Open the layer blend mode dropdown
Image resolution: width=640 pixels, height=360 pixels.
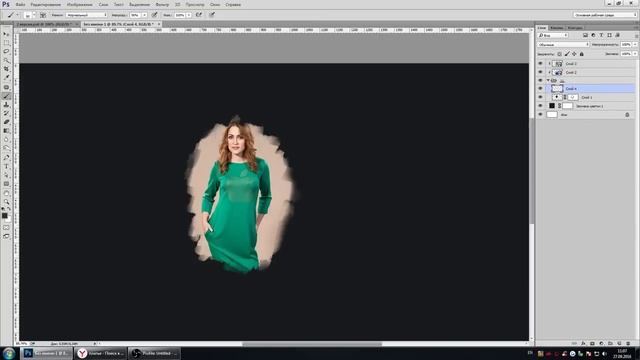coord(563,44)
